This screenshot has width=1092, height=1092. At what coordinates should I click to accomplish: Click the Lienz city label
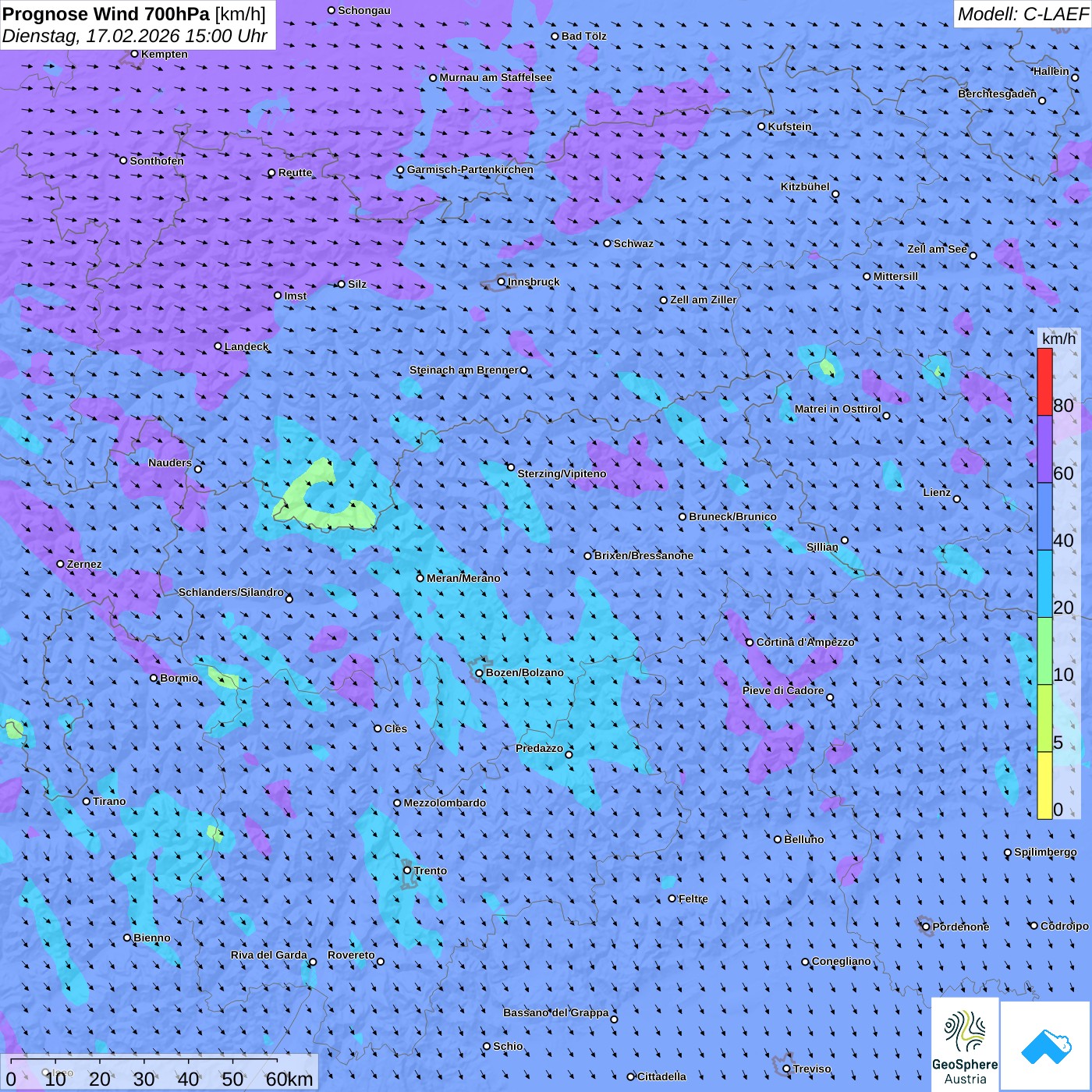point(937,492)
